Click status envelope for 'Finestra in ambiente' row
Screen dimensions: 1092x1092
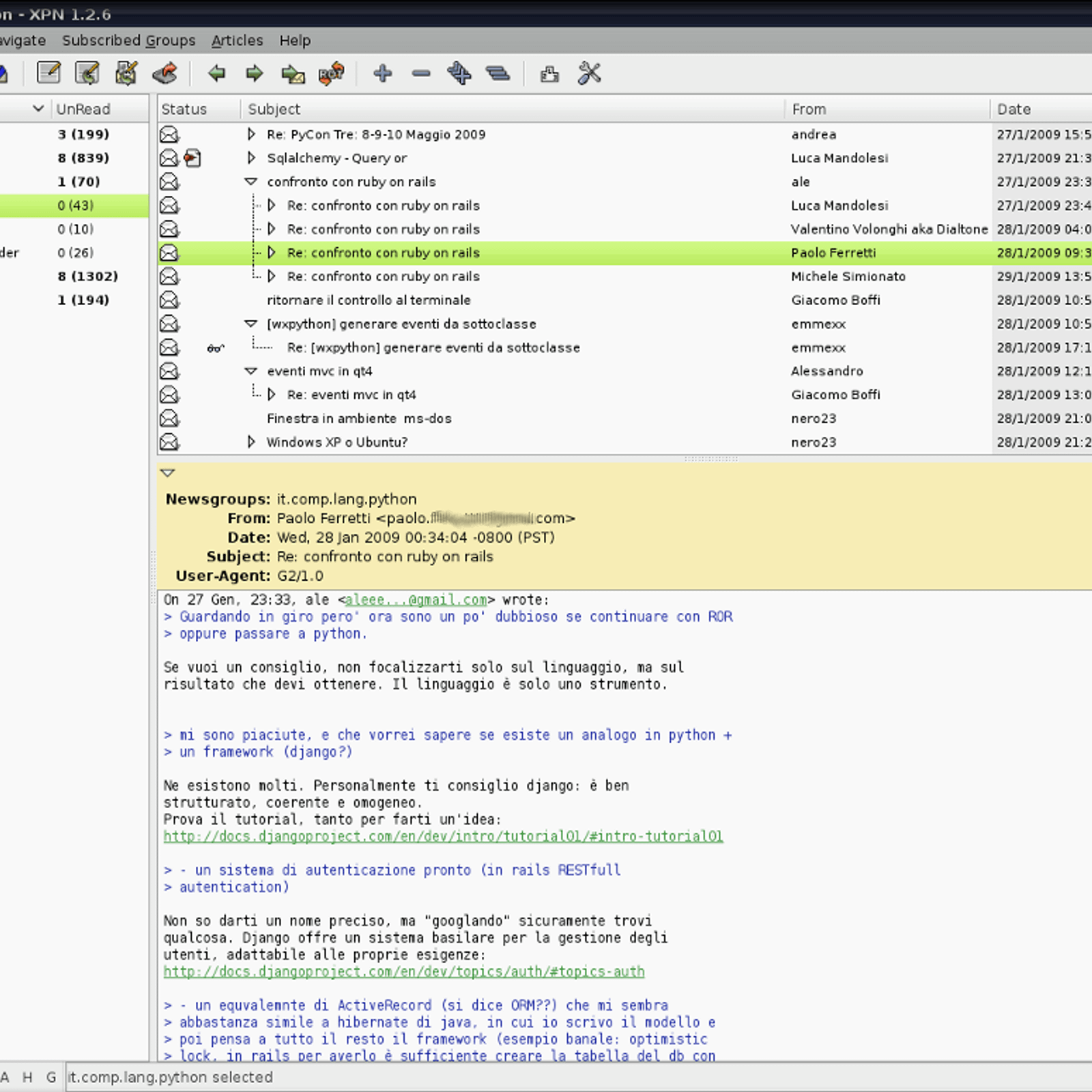169,418
